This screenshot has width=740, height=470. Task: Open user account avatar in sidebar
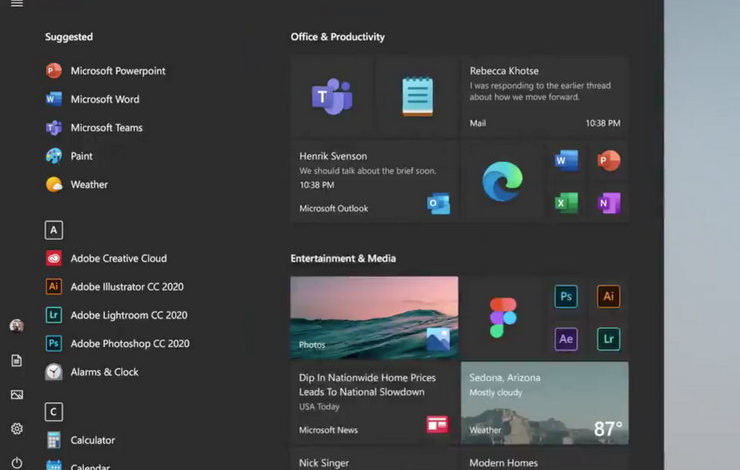(x=17, y=326)
